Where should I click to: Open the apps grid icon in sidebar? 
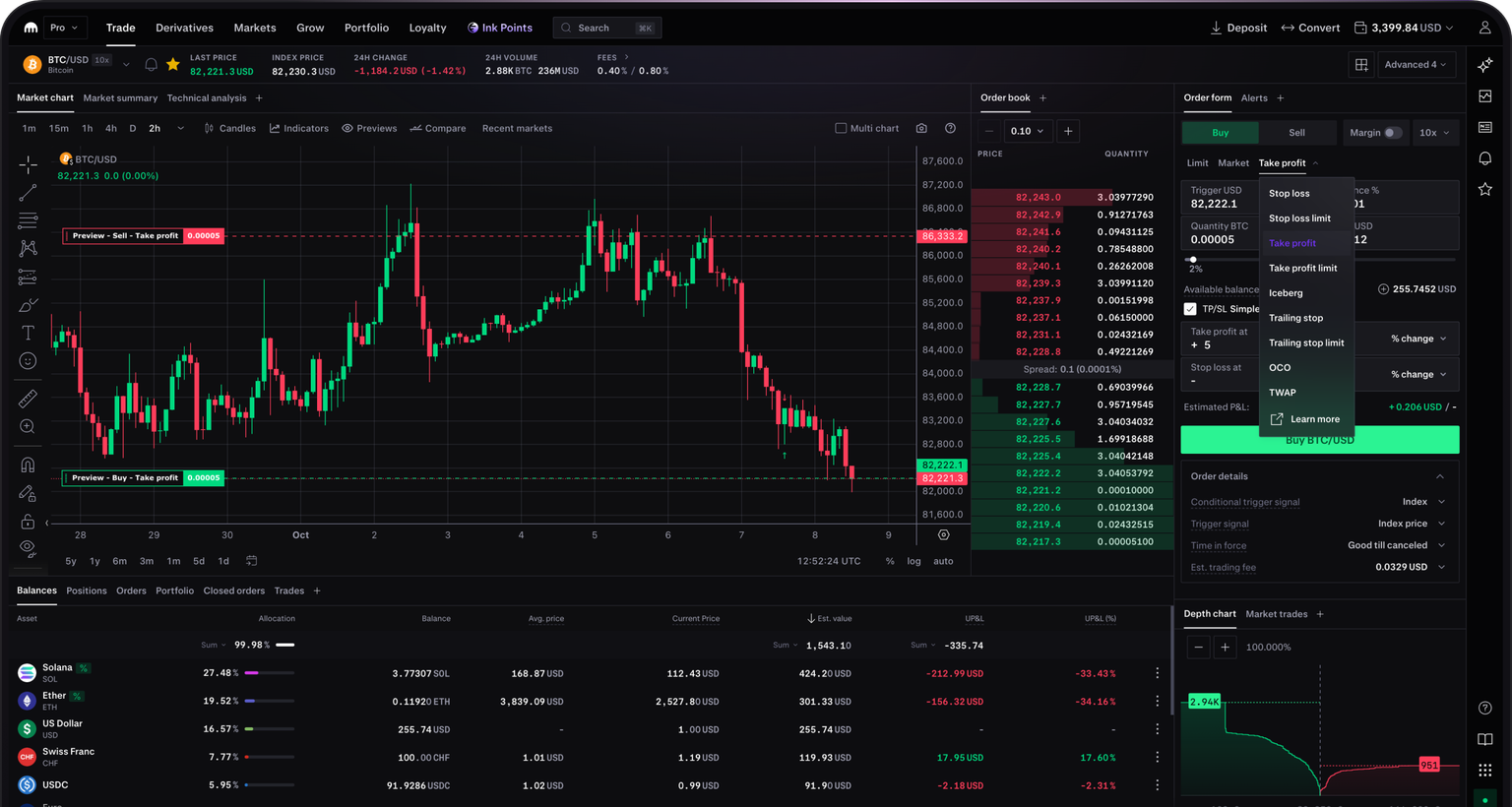(1484, 770)
